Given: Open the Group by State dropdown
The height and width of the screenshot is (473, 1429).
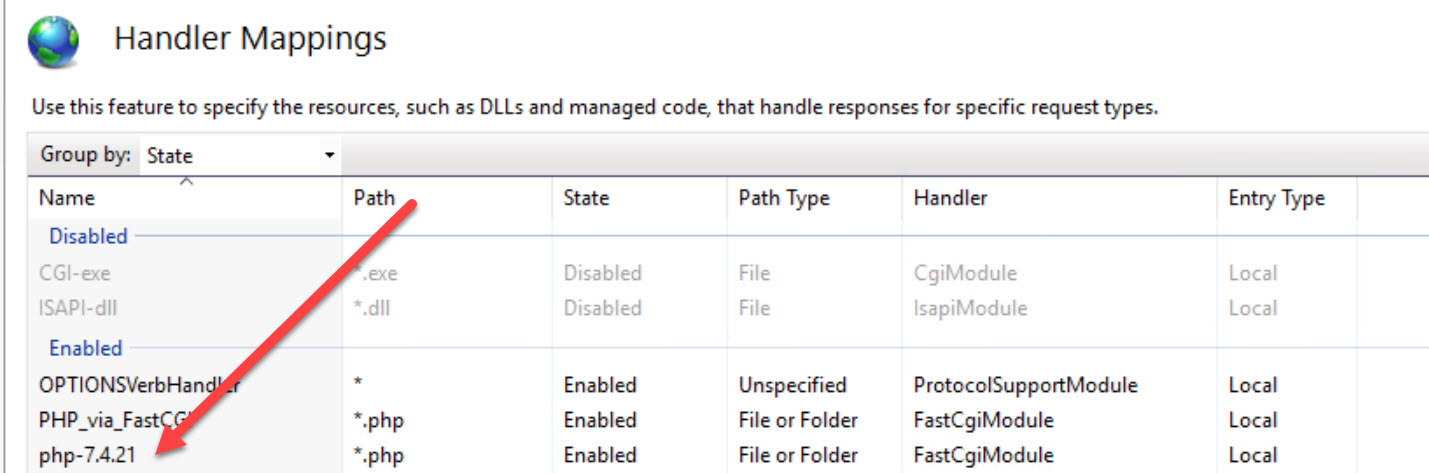Looking at the screenshot, I should 240,156.
